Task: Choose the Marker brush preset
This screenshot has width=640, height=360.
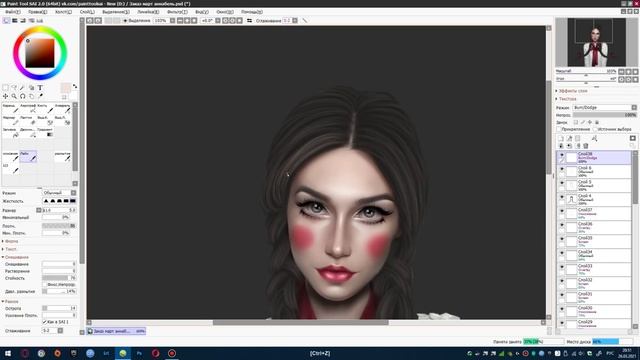Action: pos(10,120)
